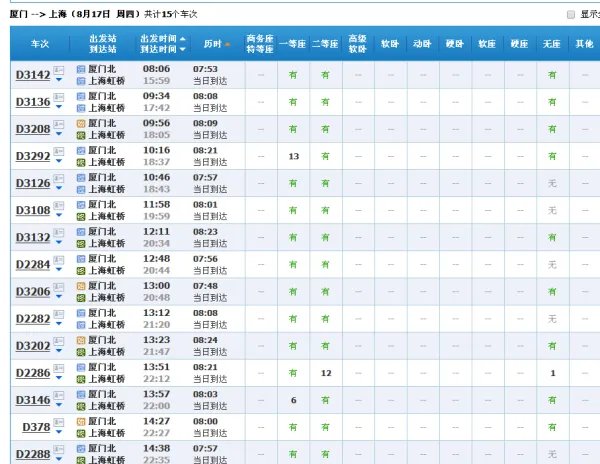Sort by the 历时 column header

click(213, 44)
